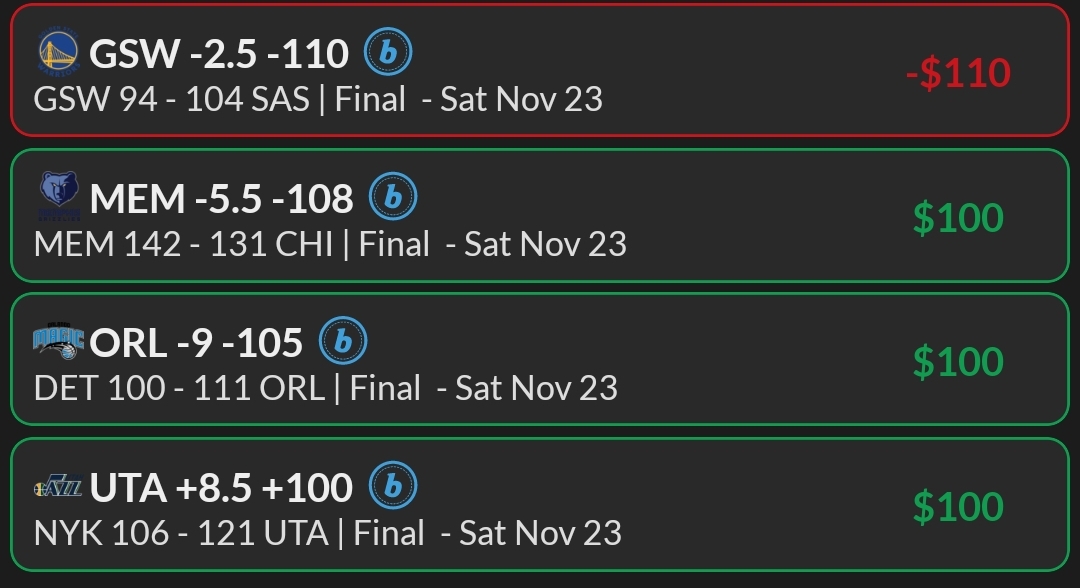Click the Memphis Grizzlies team logo
Screen dimensions: 1080x588
point(59,194)
